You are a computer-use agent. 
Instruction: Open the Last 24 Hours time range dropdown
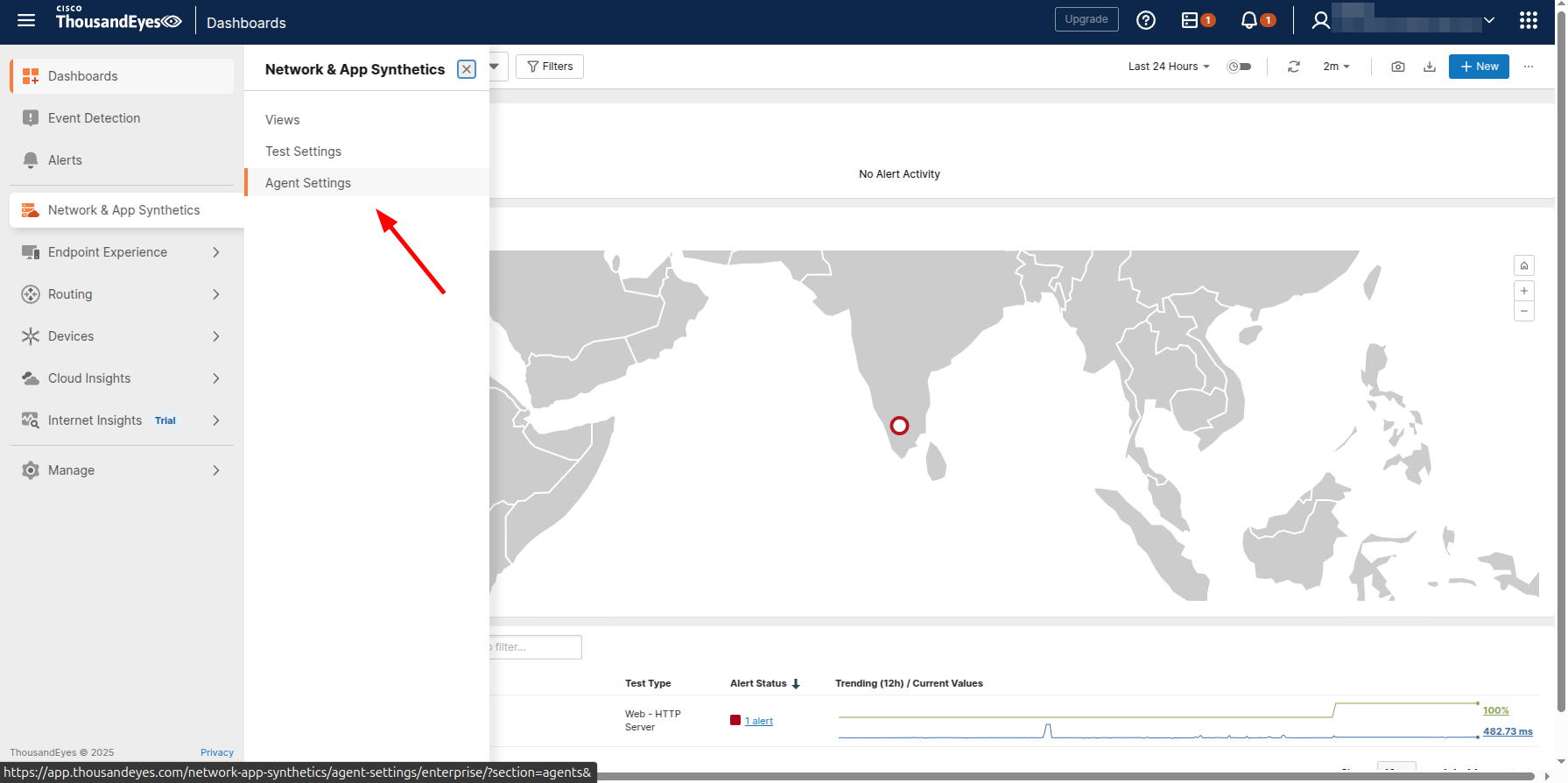click(x=1169, y=67)
